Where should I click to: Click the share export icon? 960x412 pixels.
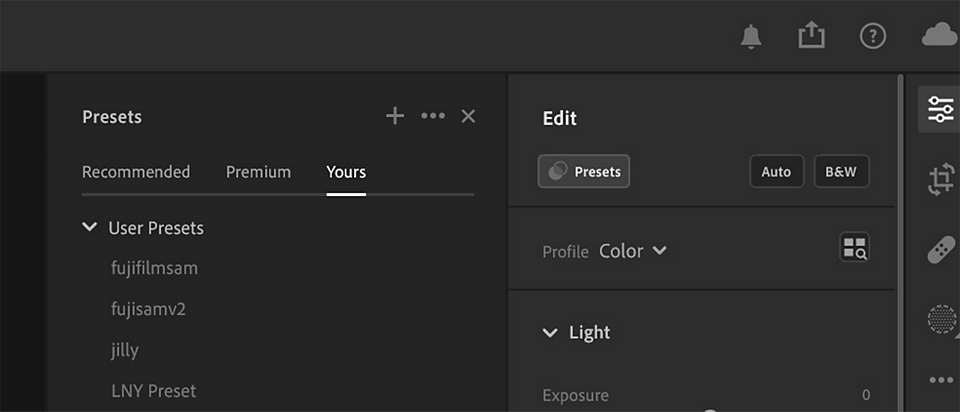click(x=811, y=36)
